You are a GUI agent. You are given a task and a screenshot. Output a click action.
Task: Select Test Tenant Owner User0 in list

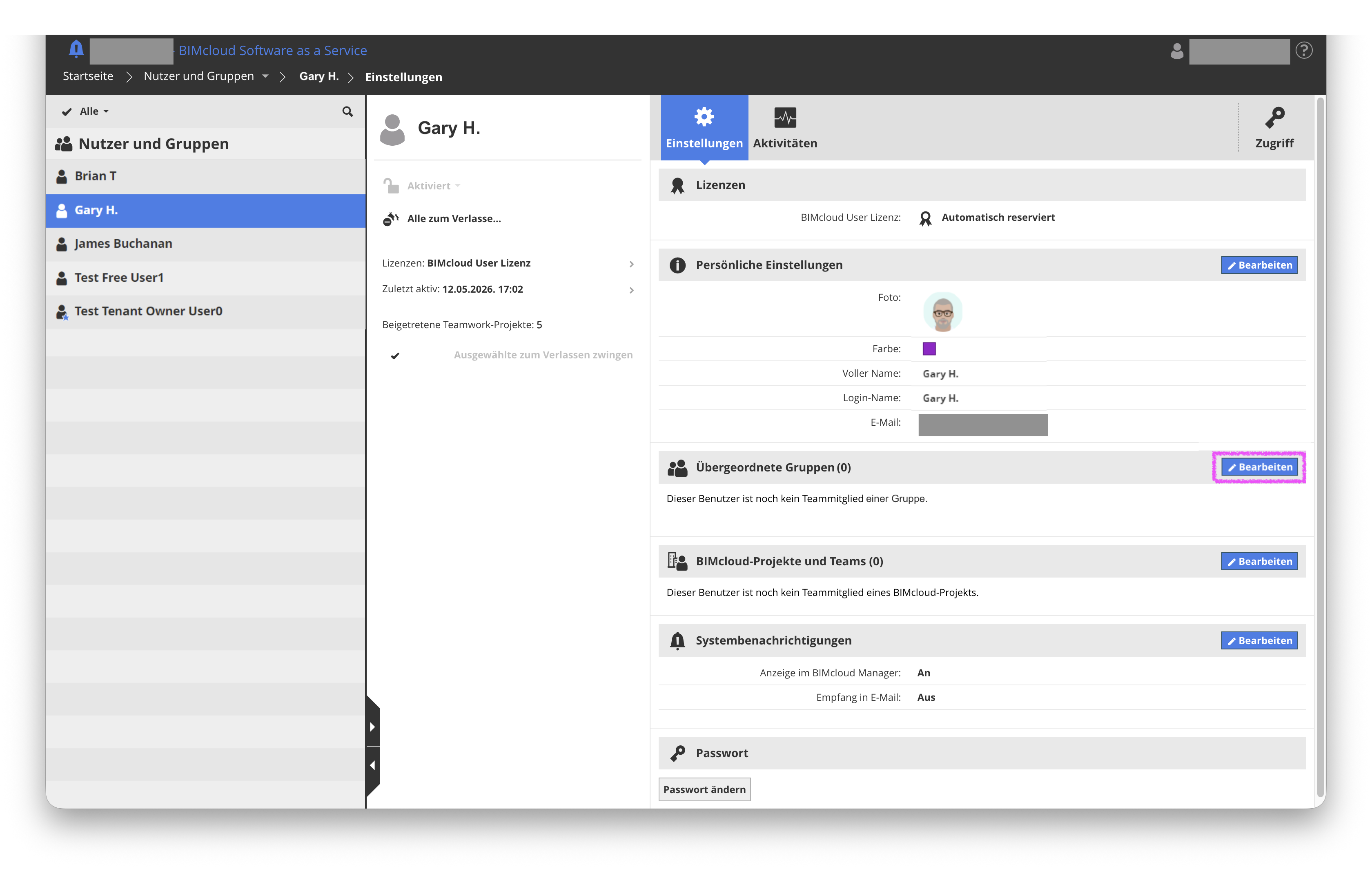[x=206, y=311]
